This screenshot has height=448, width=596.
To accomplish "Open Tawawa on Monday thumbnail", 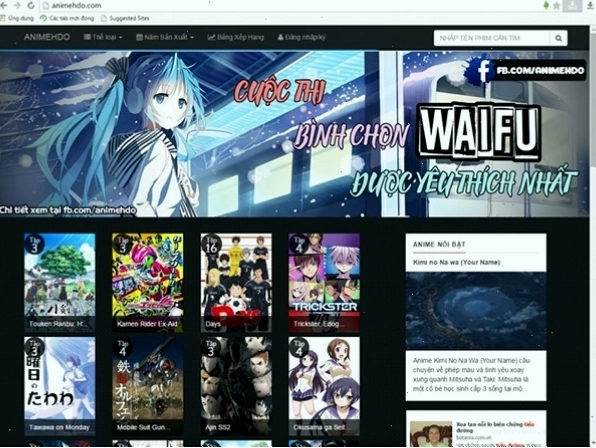I will [60, 386].
